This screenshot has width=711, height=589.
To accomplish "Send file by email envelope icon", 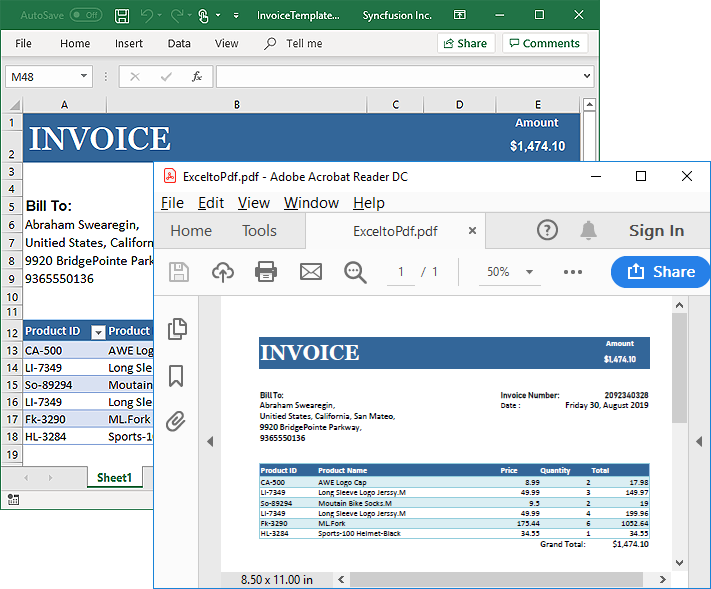I will [311, 272].
